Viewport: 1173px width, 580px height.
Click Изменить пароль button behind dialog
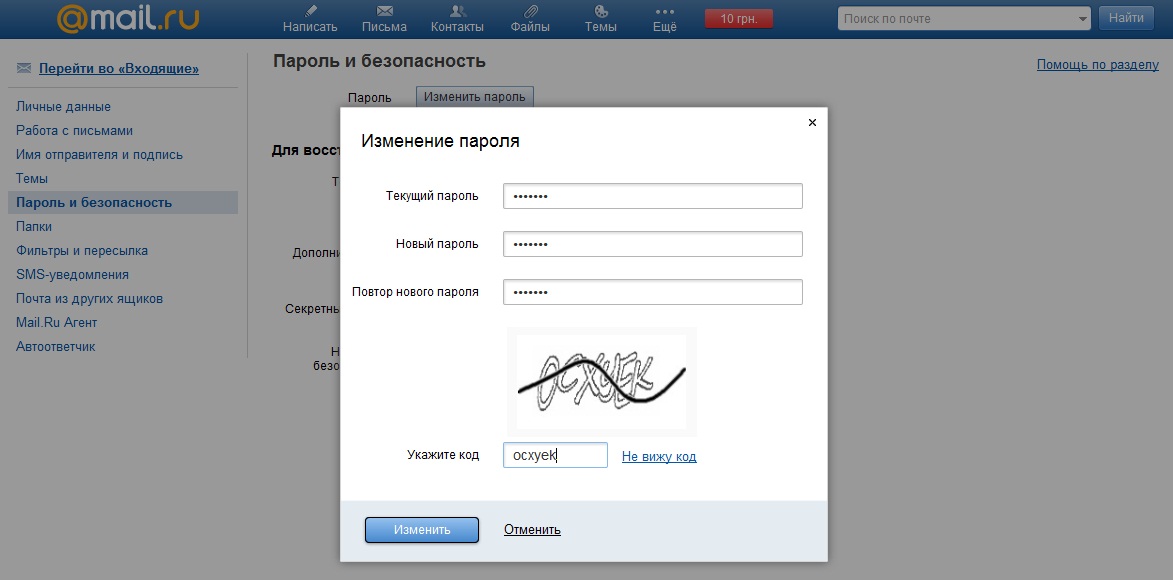[475, 97]
